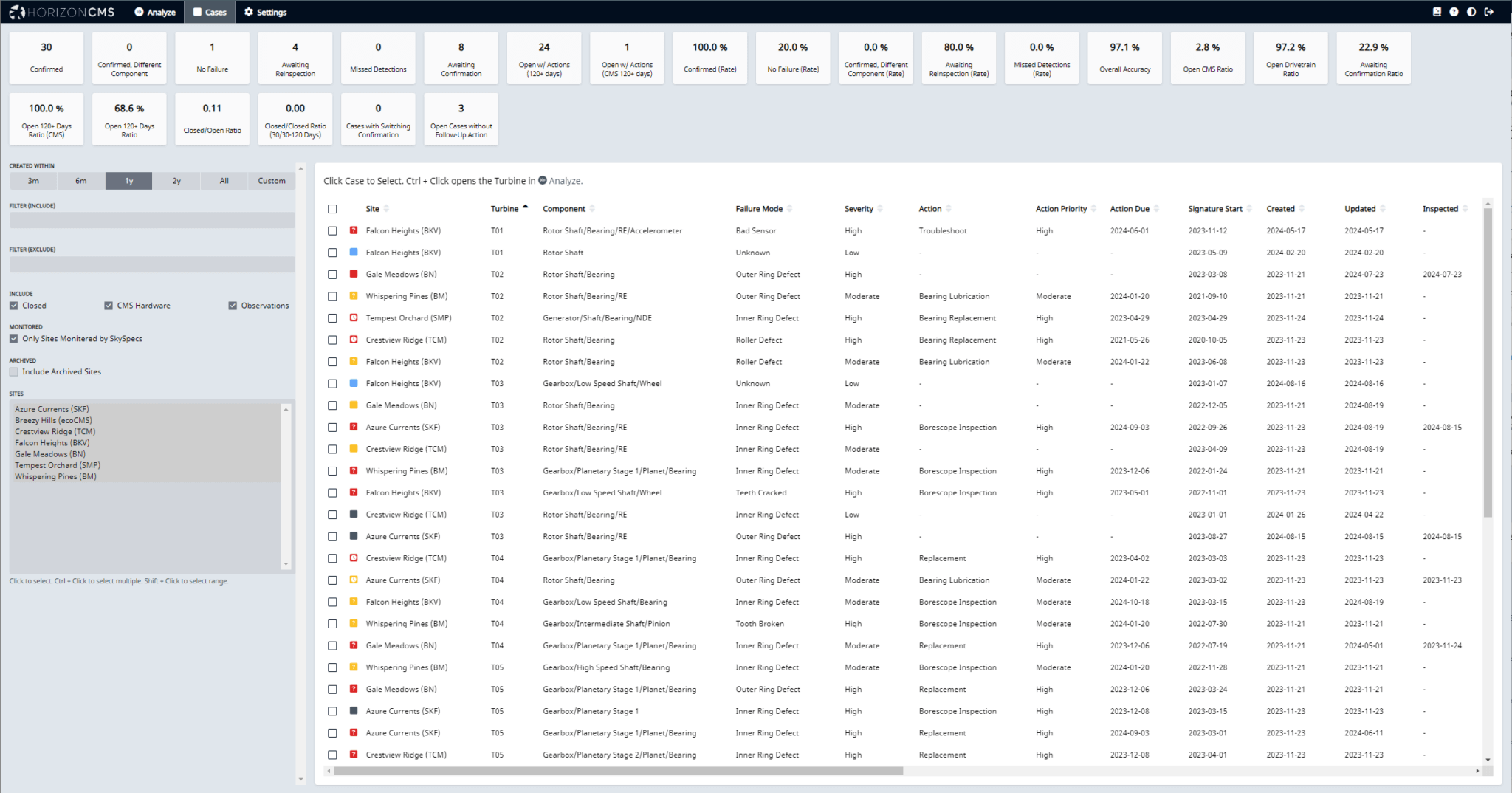
Task: Open the Settings tab
Action: tap(265, 12)
